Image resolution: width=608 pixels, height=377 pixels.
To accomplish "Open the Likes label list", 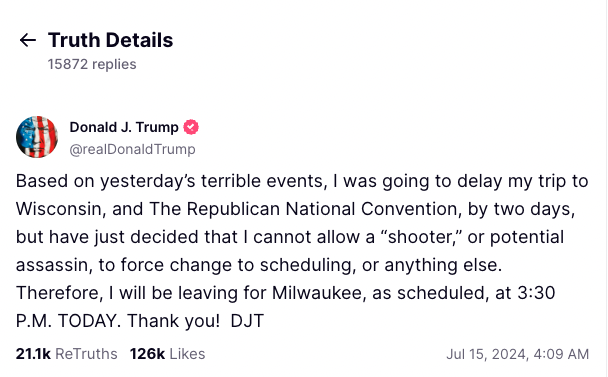I will [187, 354].
